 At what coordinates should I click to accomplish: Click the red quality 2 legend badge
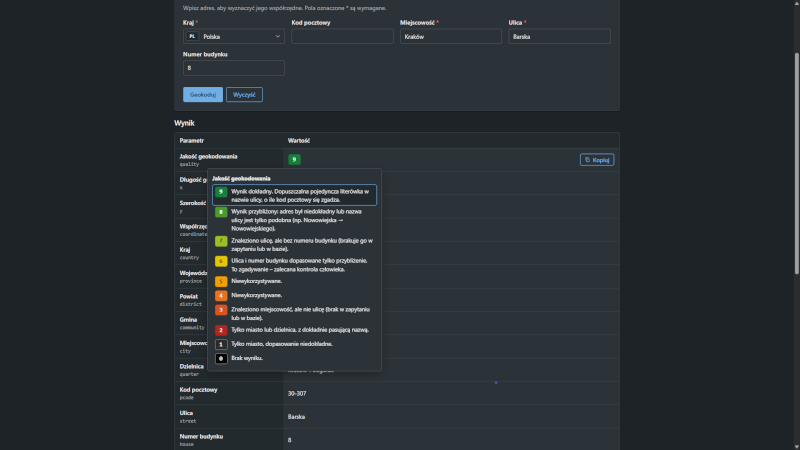coord(221,330)
